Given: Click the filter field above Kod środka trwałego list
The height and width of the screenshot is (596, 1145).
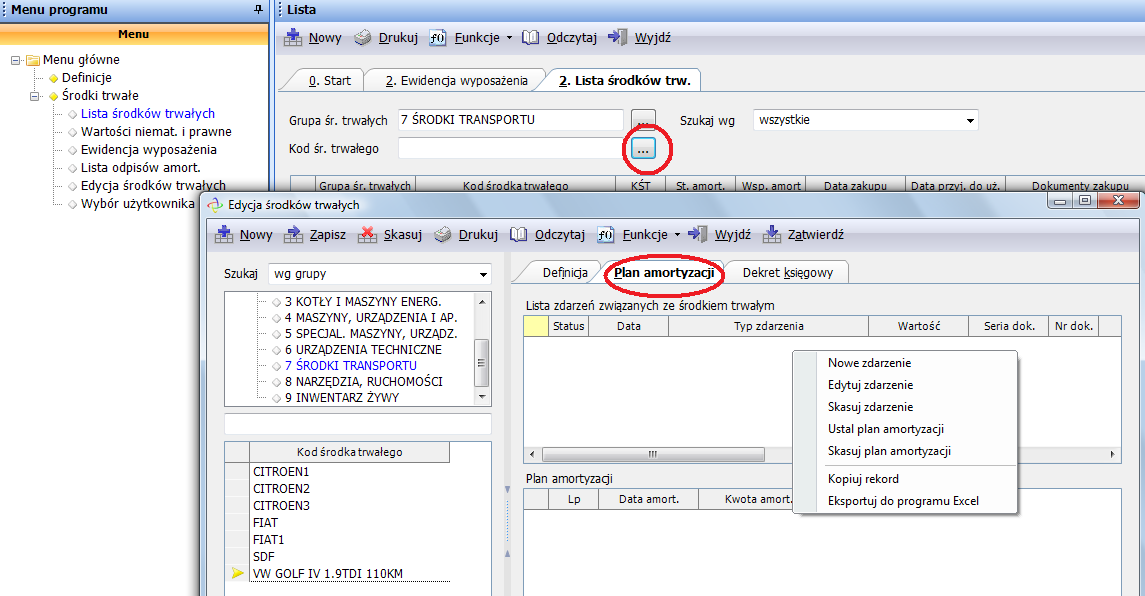Looking at the screenshot, I should tap(358, 424).
